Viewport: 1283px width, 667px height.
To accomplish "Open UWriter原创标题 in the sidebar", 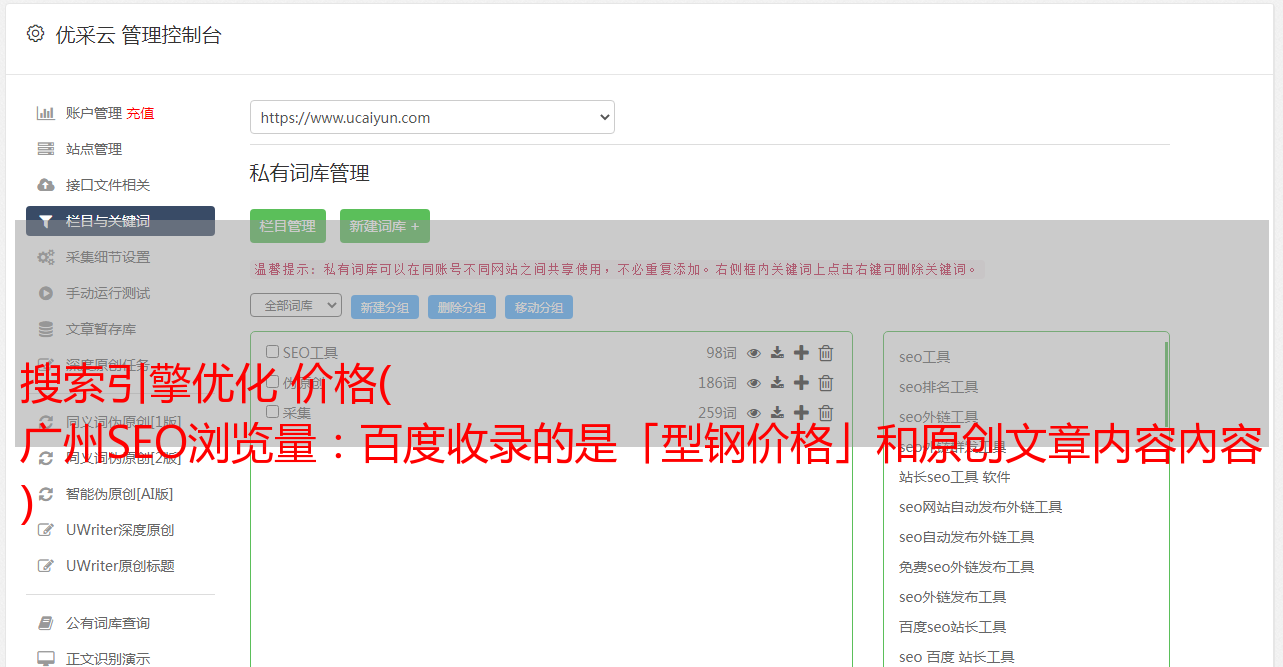I will tap(120, 566).
